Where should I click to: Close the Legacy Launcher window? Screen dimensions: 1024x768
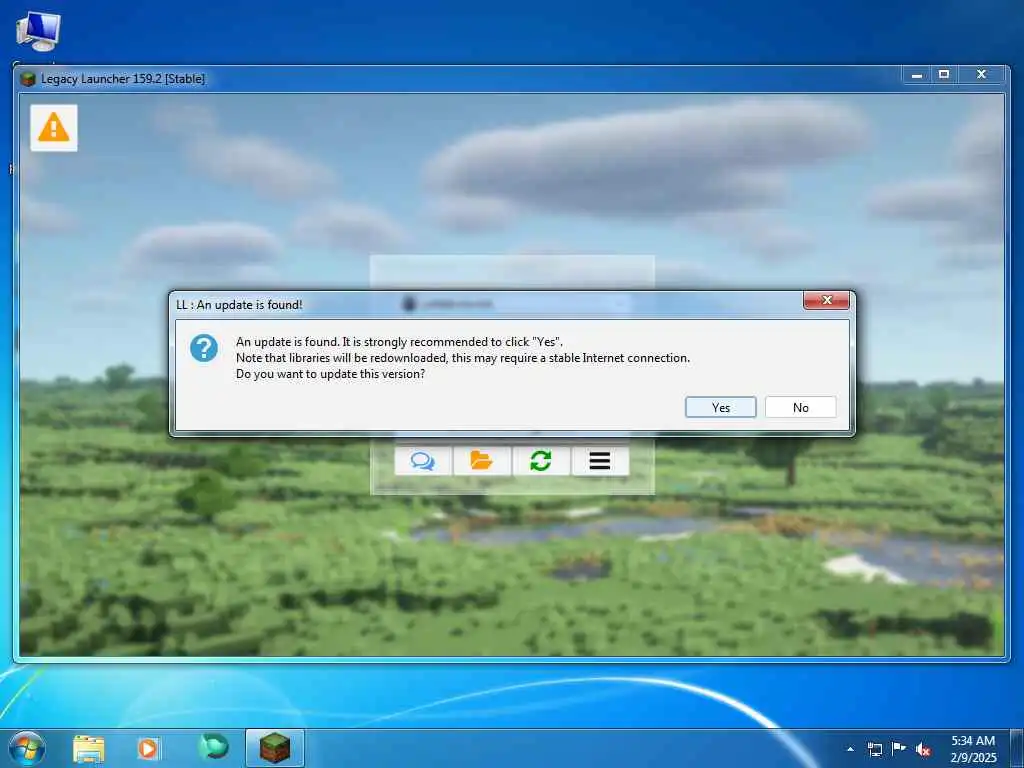click(981, 75)
